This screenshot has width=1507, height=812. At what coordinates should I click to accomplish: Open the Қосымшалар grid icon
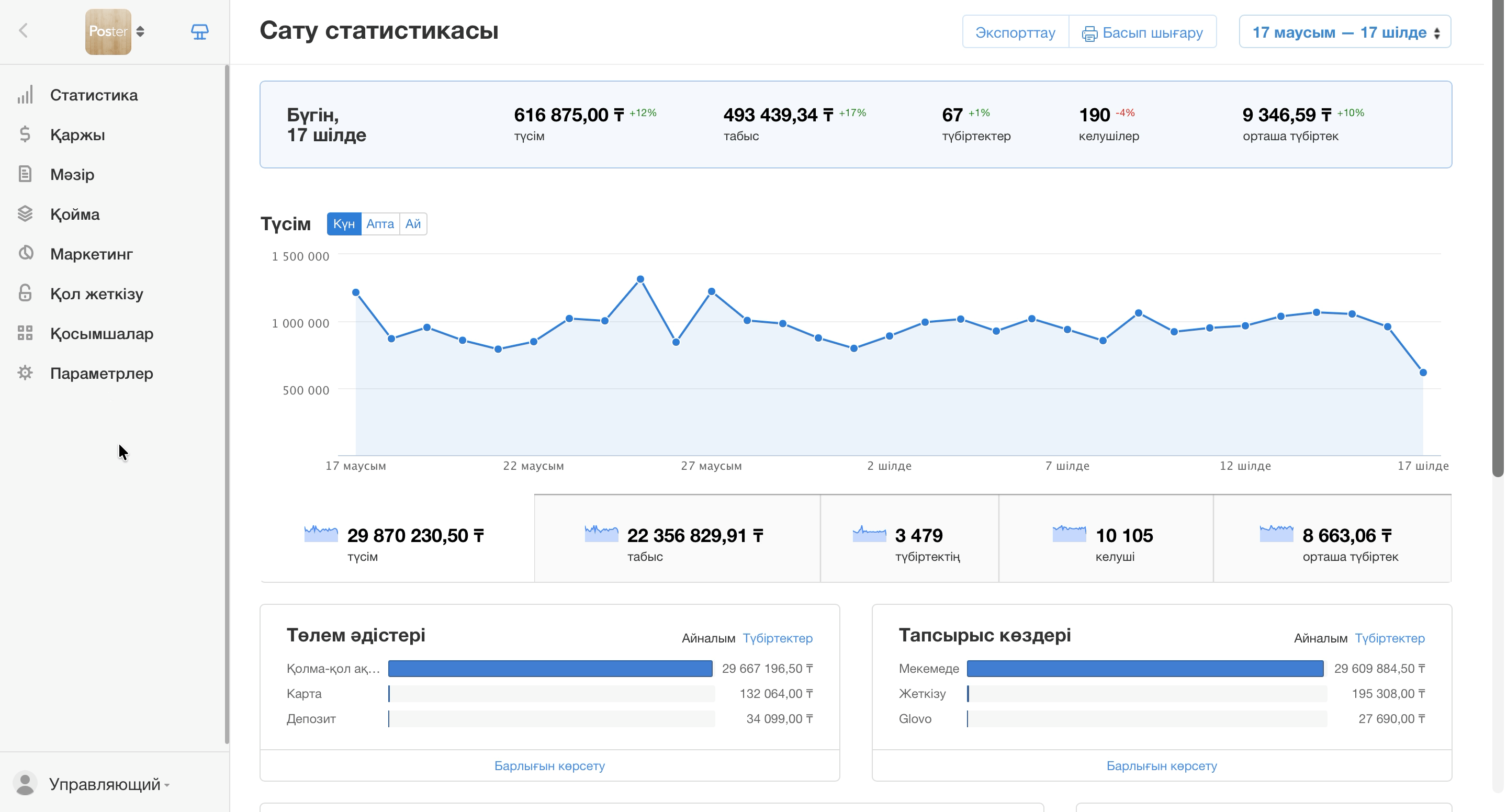pos(25,333)
